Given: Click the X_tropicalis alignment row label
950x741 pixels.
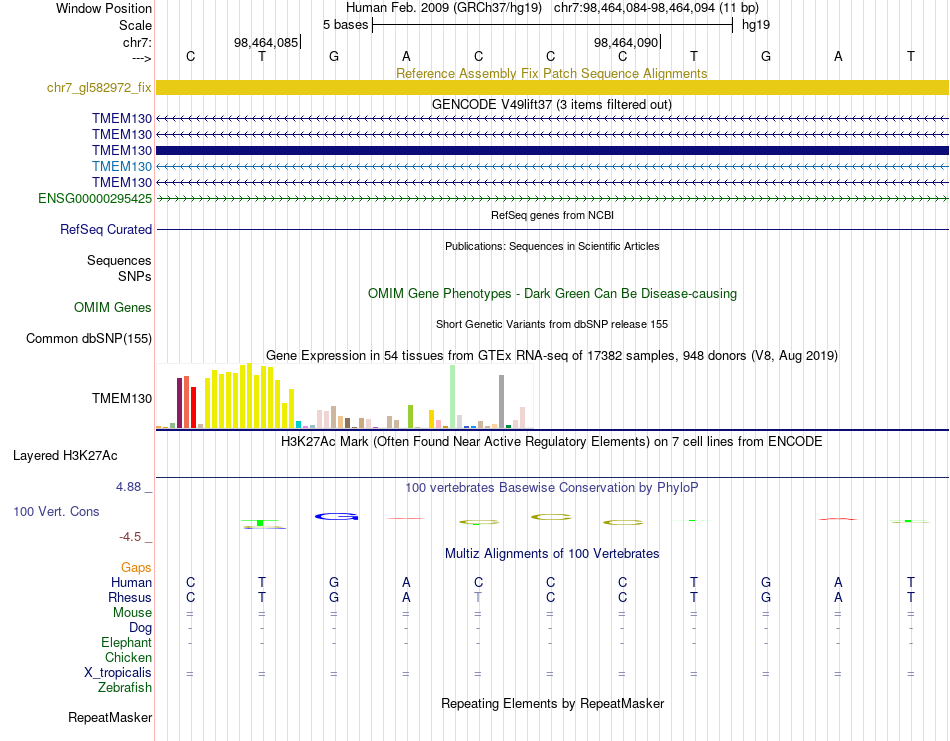Looking at the screenshot, I should tap(118, 673).
